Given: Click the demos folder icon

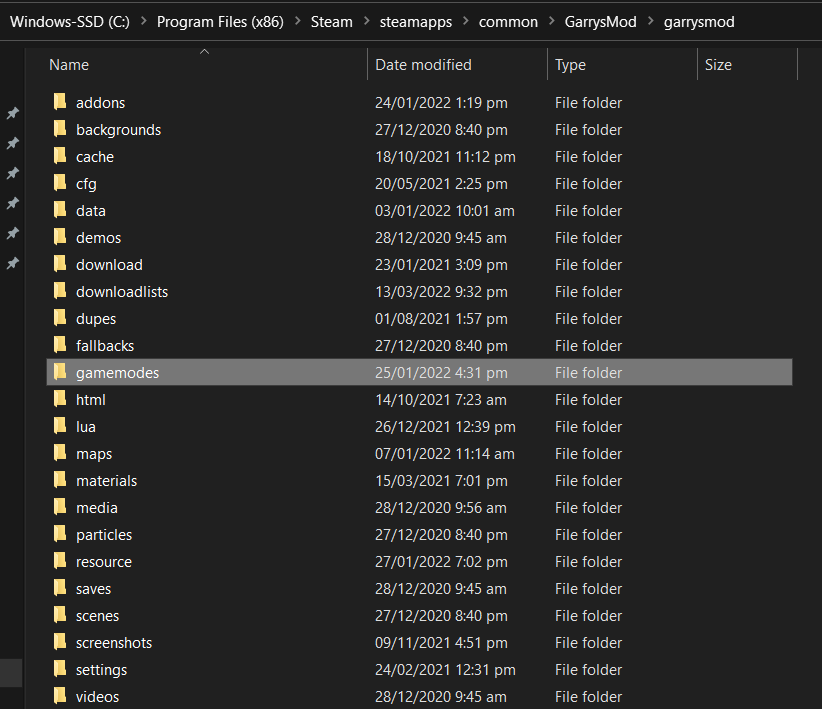Looking at the screenshot, I should click(x=60, y=237).
